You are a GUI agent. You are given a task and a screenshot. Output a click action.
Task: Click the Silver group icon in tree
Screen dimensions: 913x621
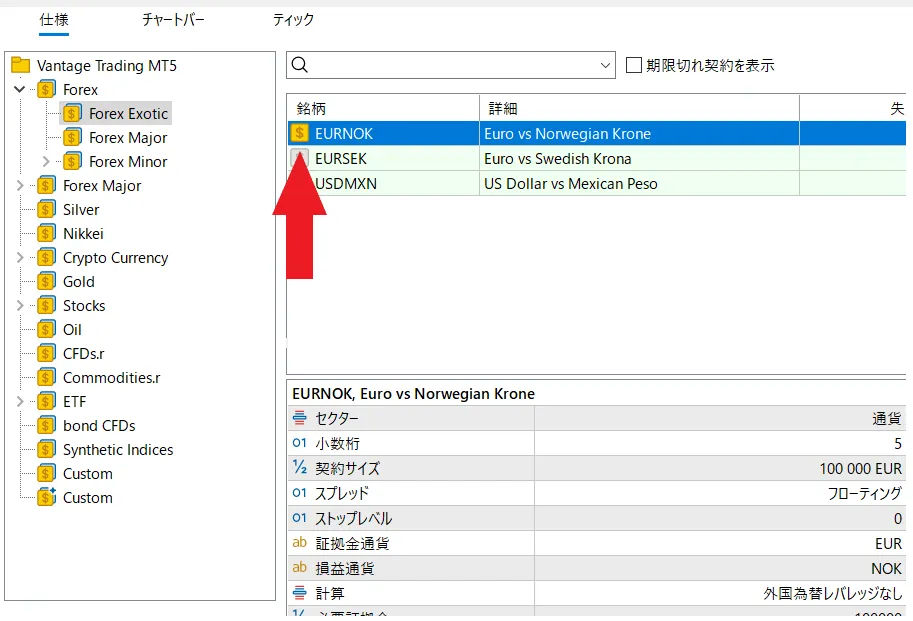point(46,210)
